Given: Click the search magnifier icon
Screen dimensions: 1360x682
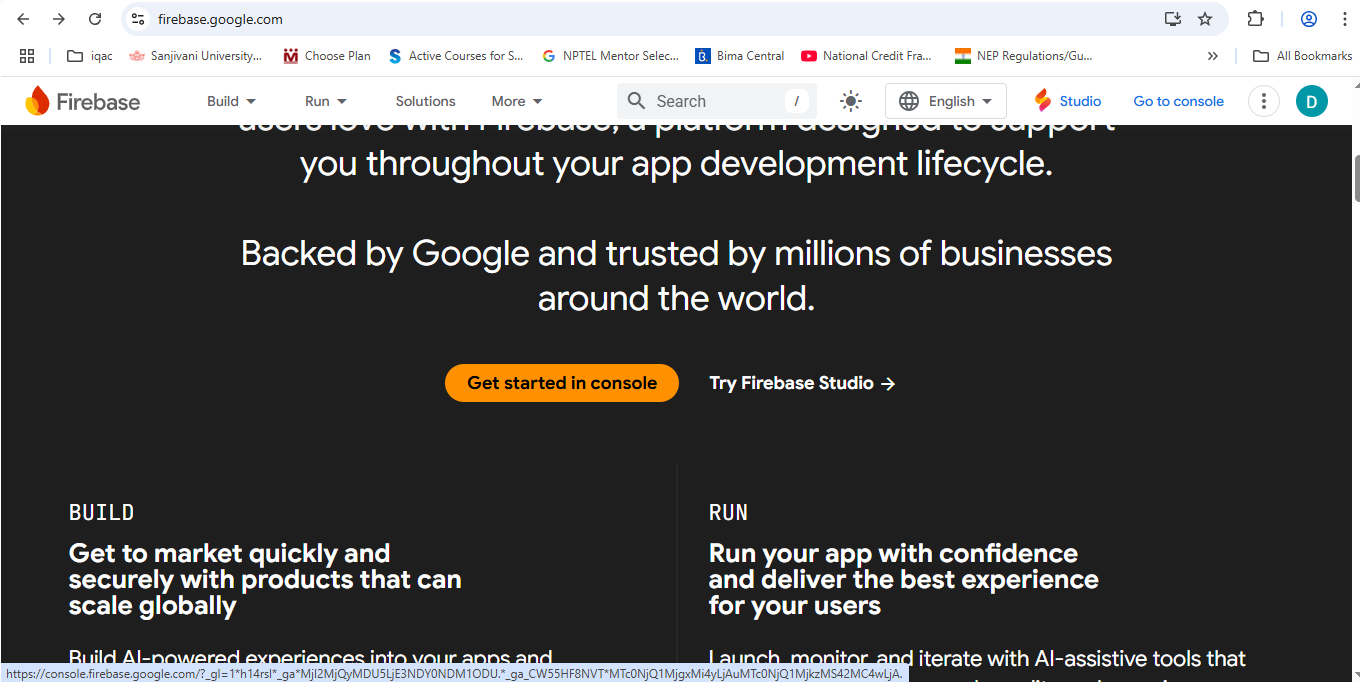Looking at the screenshot, I should point(636,101).
